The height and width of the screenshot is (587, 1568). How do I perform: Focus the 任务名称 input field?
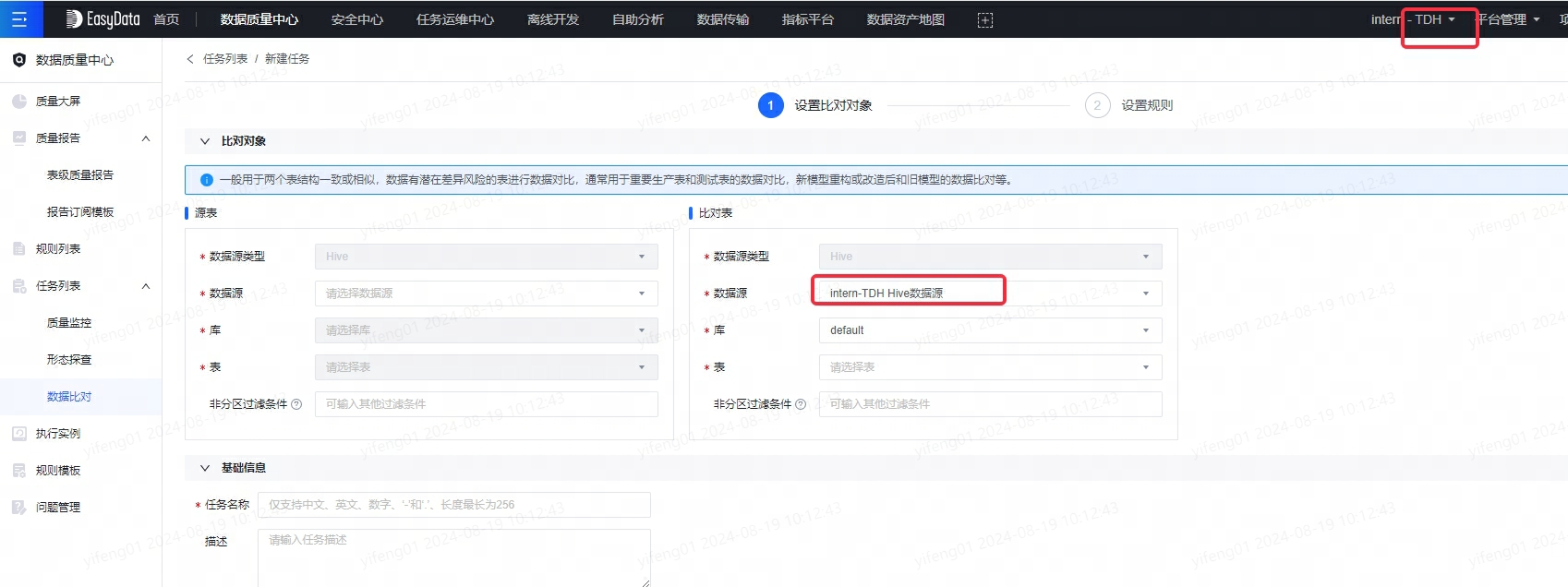click(x=454, y=505)
